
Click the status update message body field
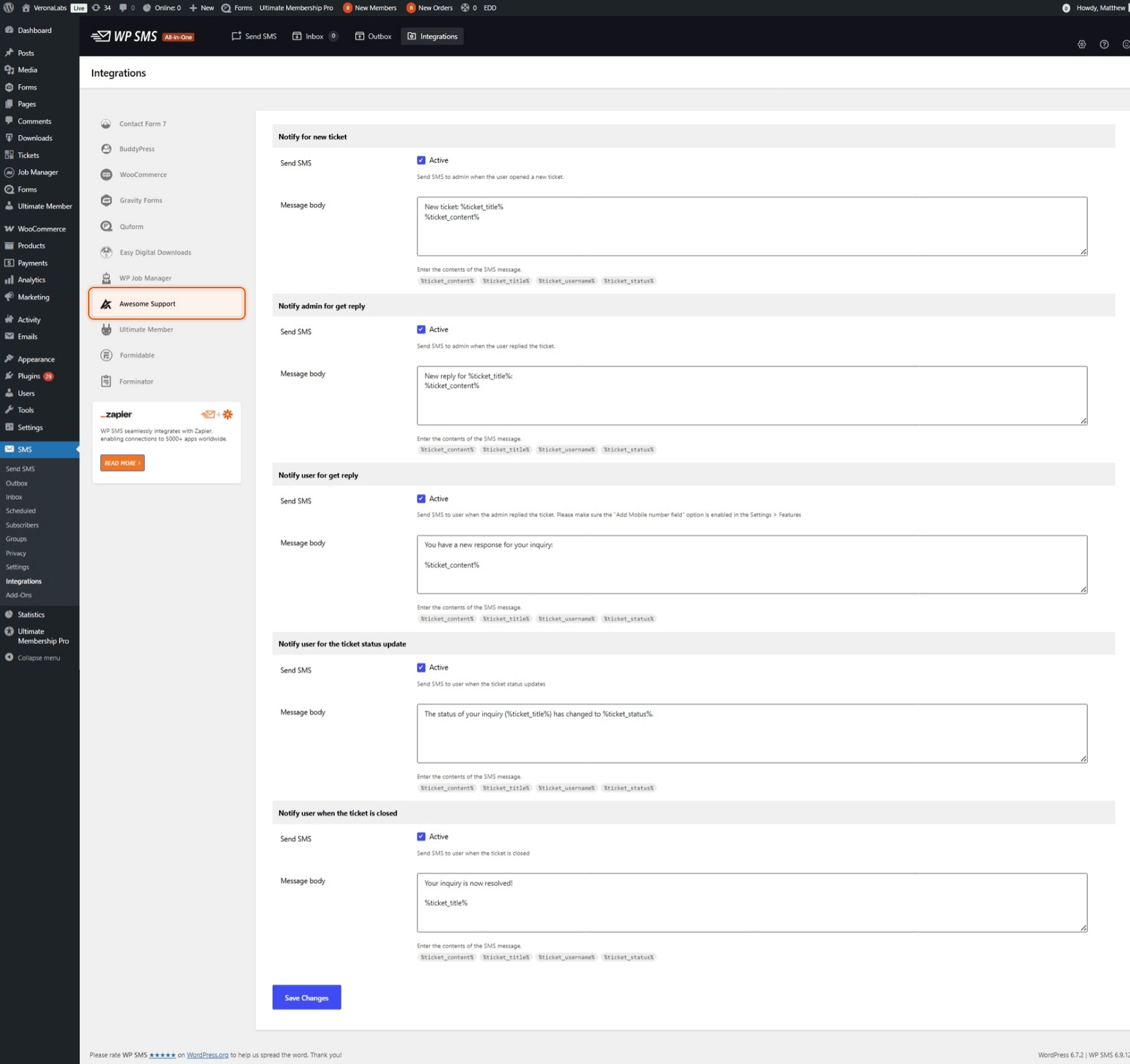[x=752, y=733]
